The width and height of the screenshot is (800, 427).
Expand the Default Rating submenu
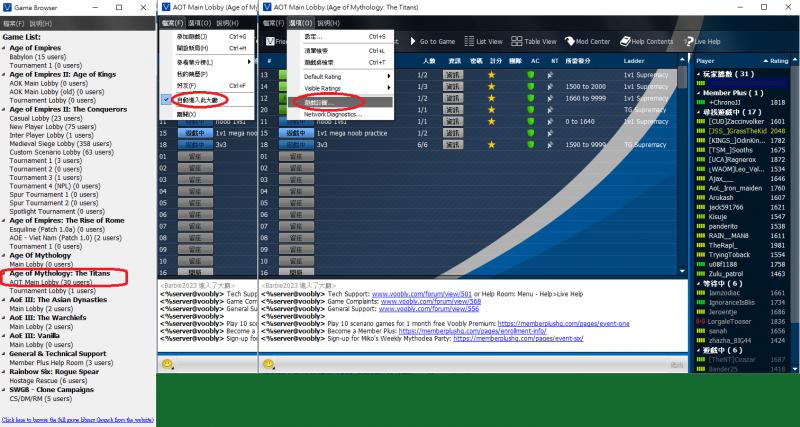340,77
